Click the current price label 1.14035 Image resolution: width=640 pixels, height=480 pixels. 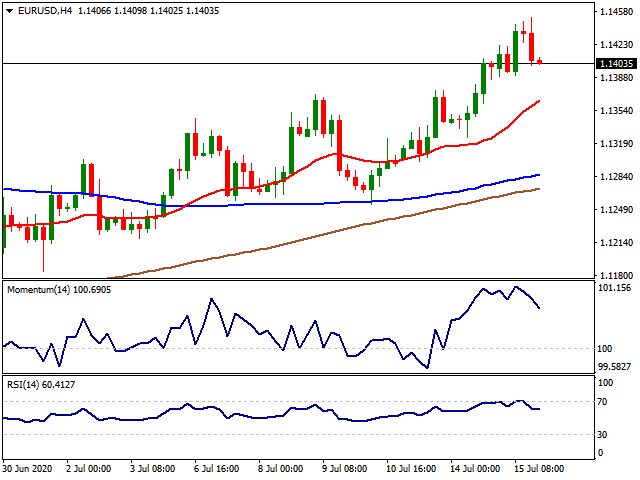(x=616, y=64)
